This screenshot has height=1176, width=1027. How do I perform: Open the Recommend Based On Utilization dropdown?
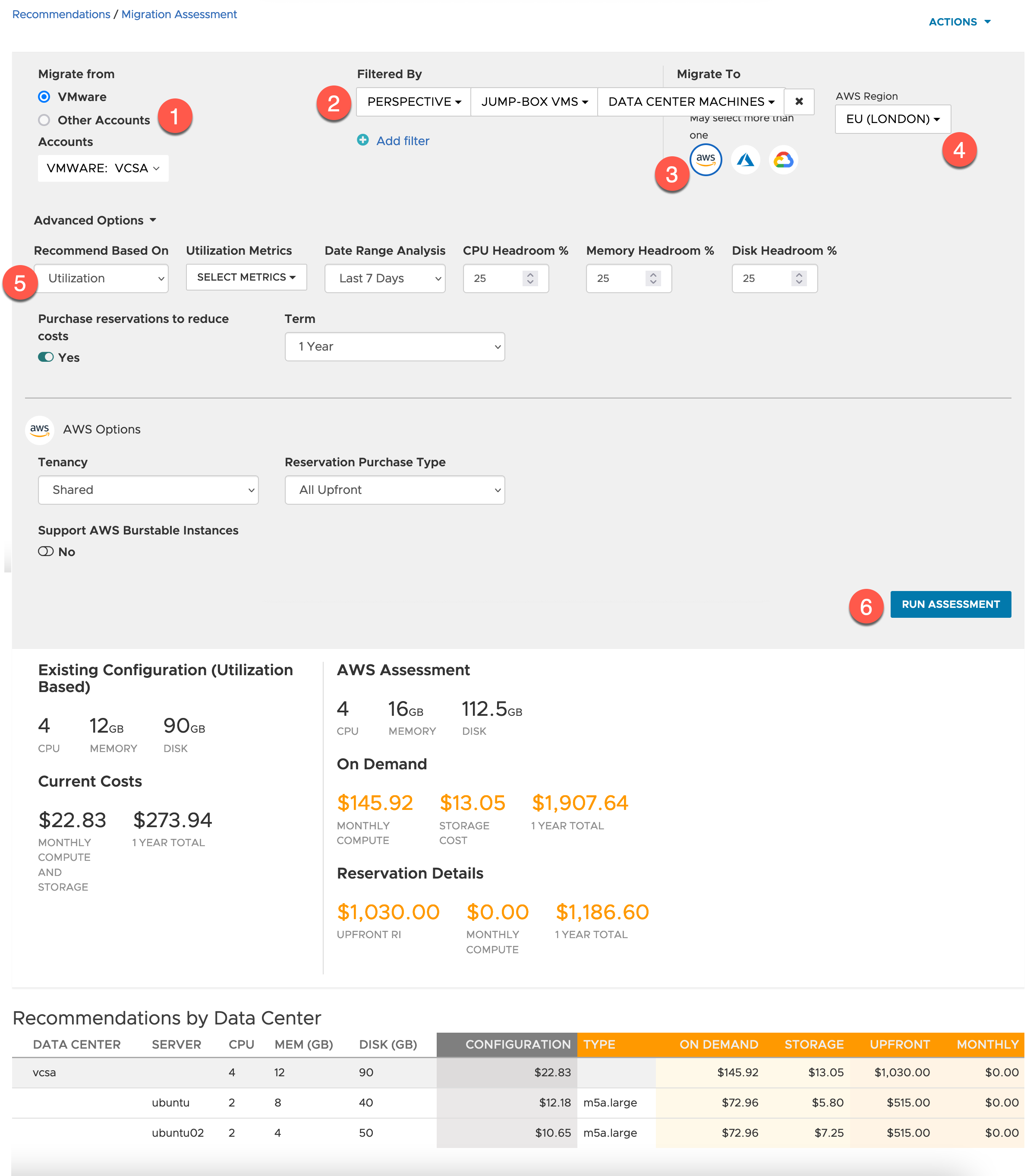pos(101,278)
